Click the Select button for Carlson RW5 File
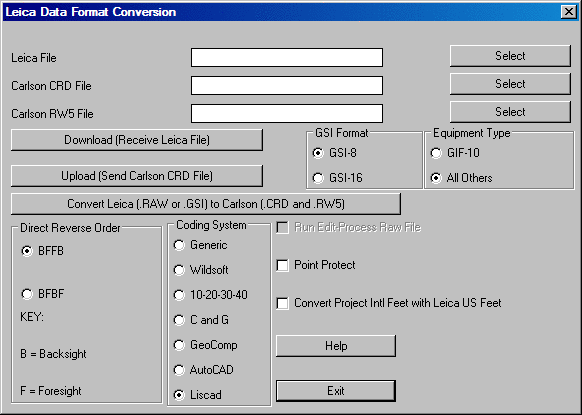This screenshot has height=415, width=582. coord(510,112)
